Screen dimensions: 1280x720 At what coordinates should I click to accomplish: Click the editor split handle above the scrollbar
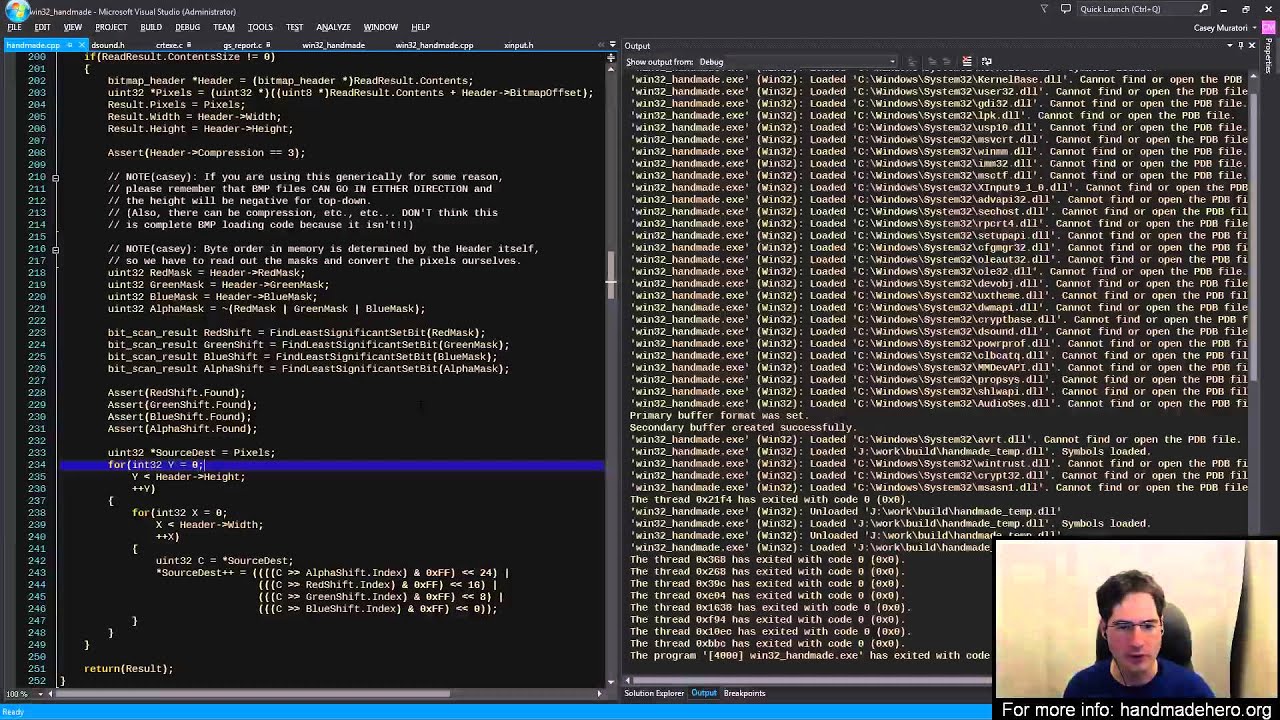click(x=610, y=59)
